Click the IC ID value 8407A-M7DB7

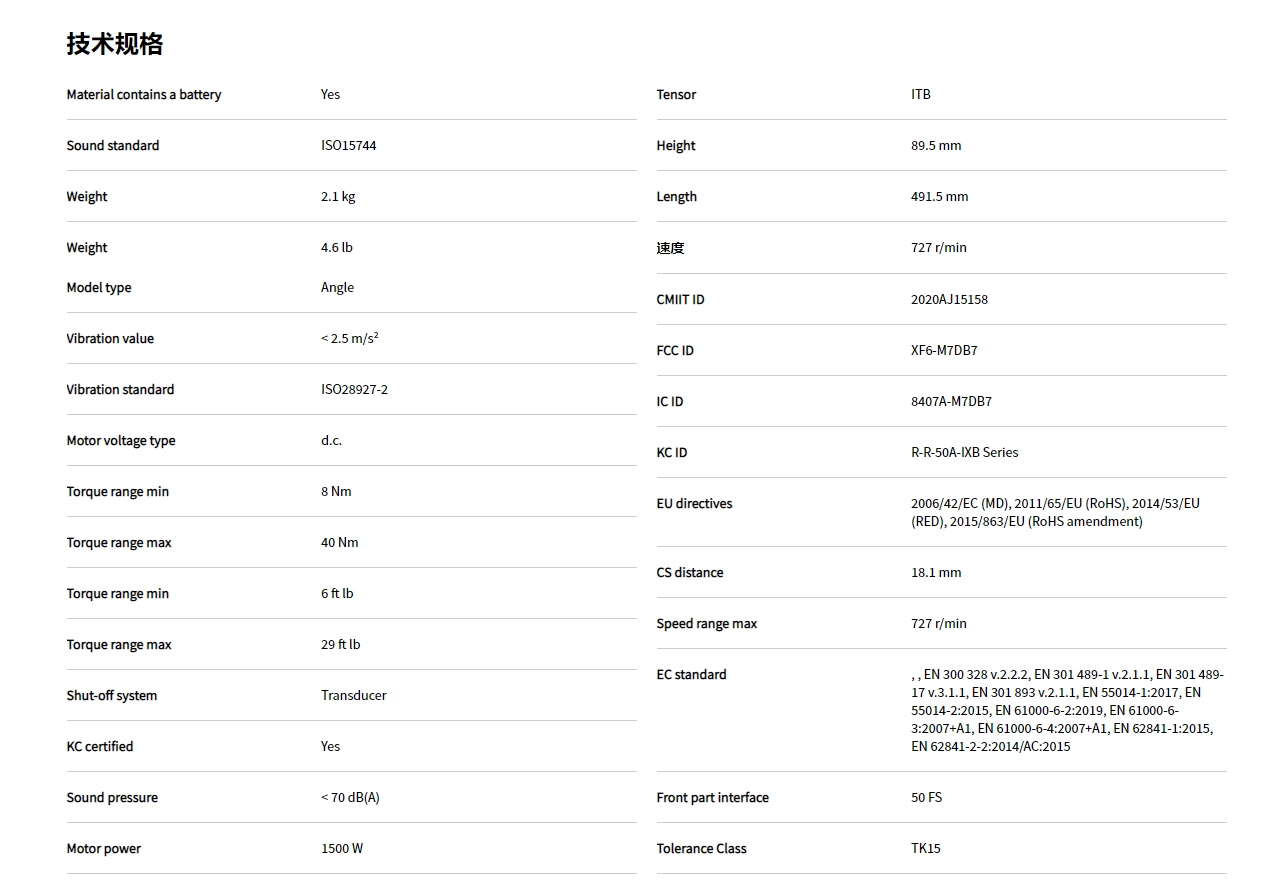(x=951, y=402)
